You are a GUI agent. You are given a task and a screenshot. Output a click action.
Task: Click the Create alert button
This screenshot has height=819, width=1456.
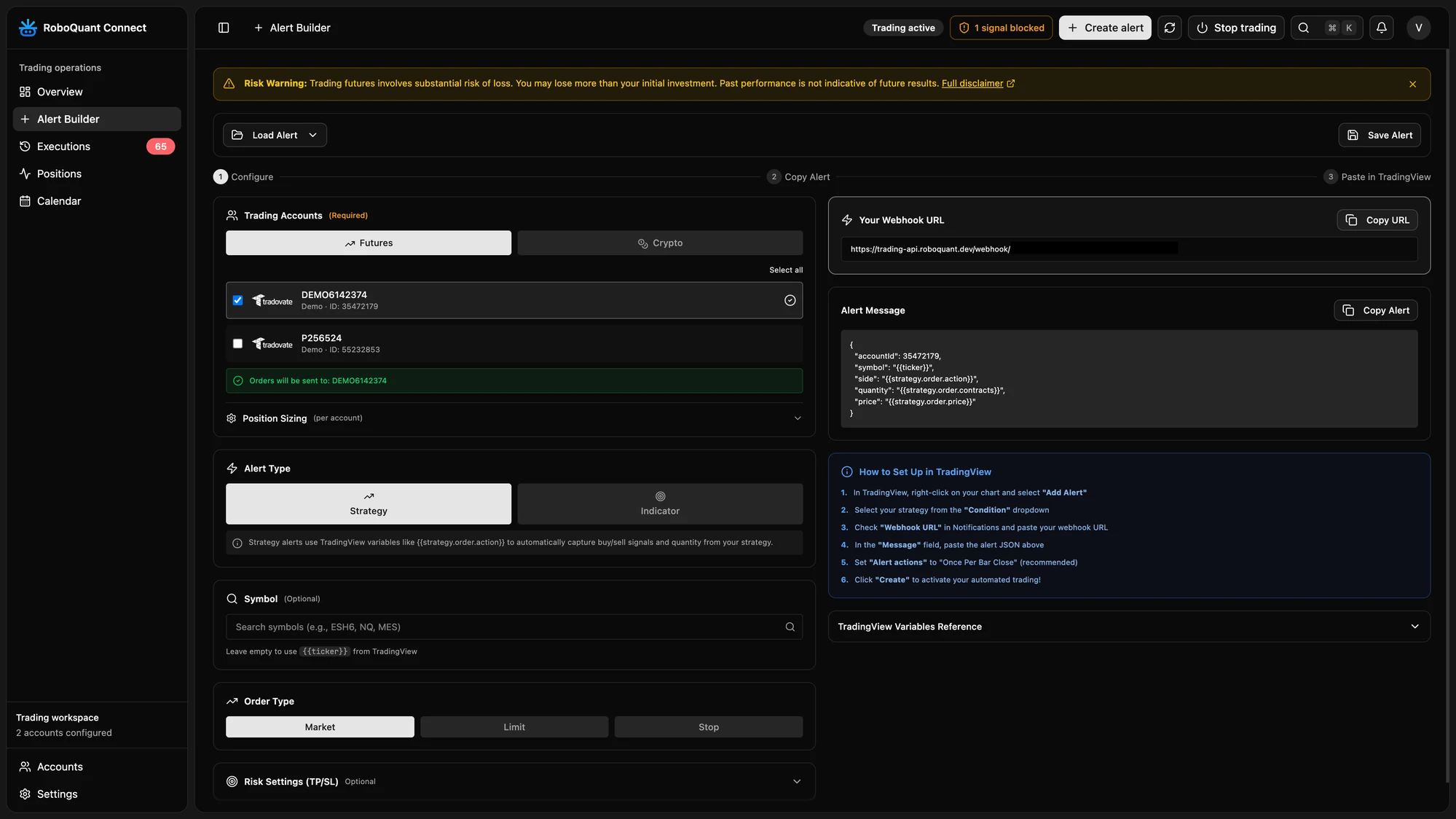[1105, 28]
